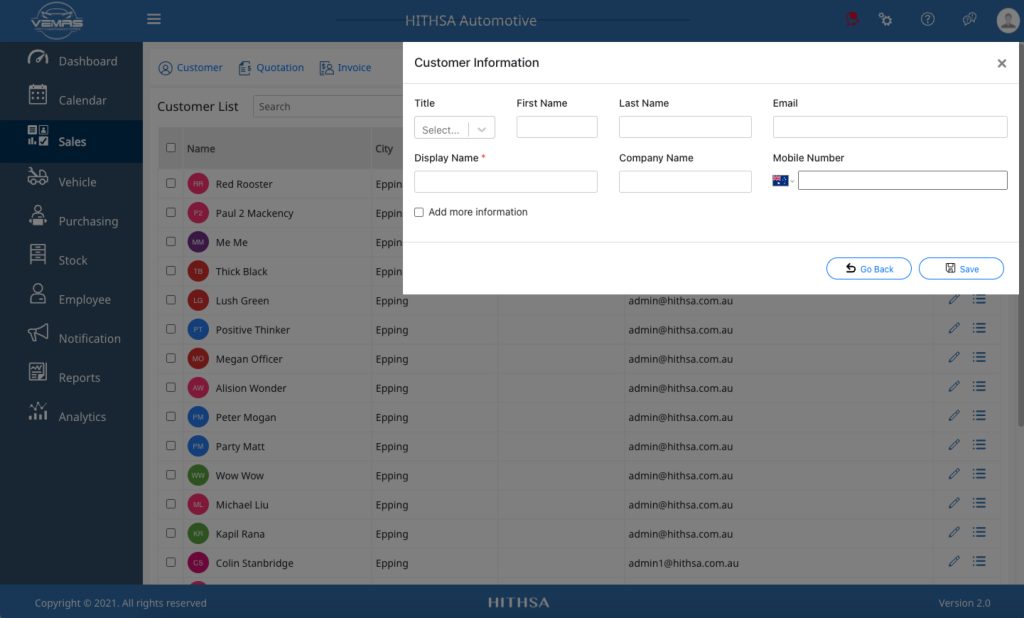Check the Me Me row checkbox
The height and width of the screenshot is (618, 1024).
click(171, 242)
